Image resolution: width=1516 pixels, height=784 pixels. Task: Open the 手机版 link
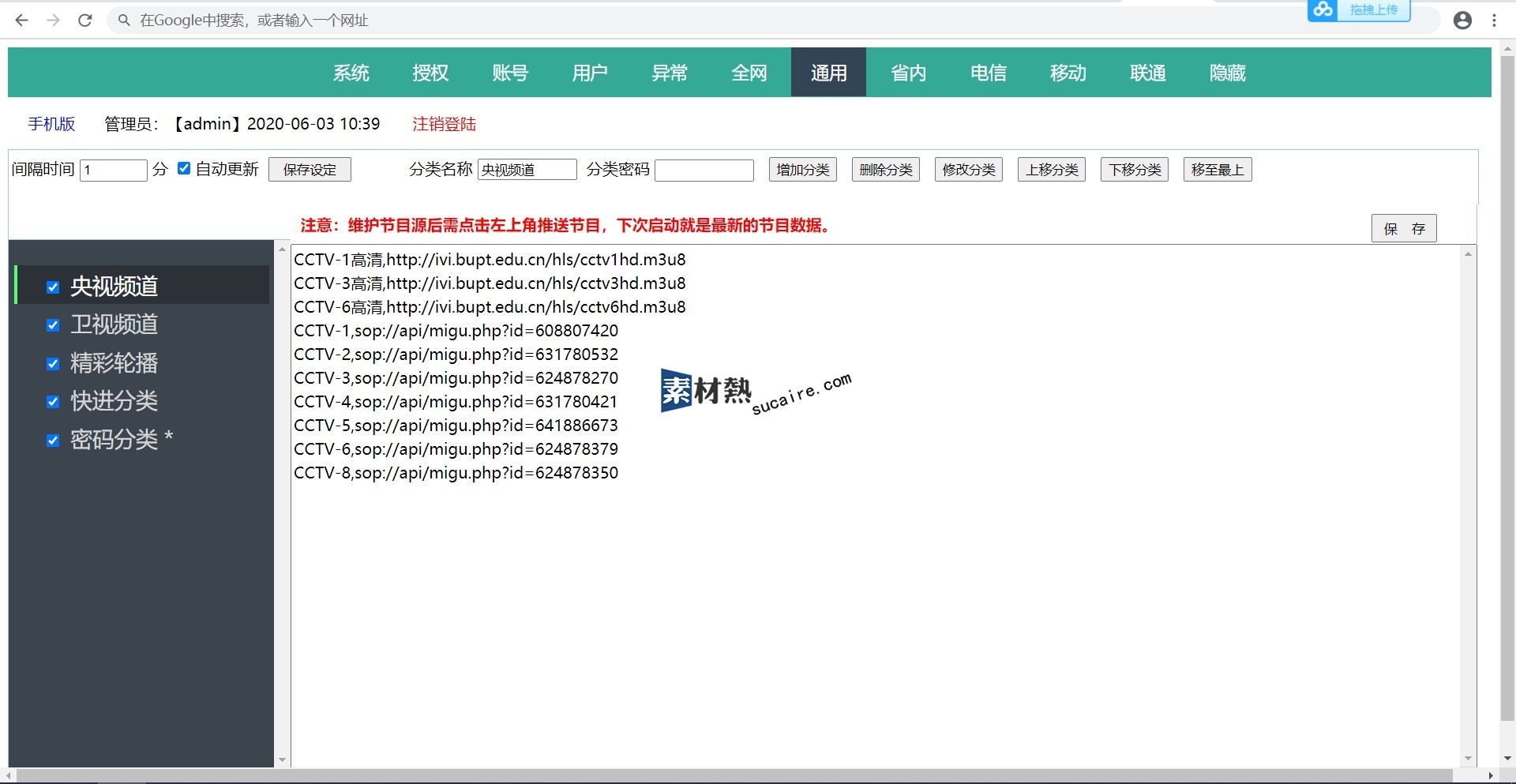pyautogui.click(x=51, y=124)
